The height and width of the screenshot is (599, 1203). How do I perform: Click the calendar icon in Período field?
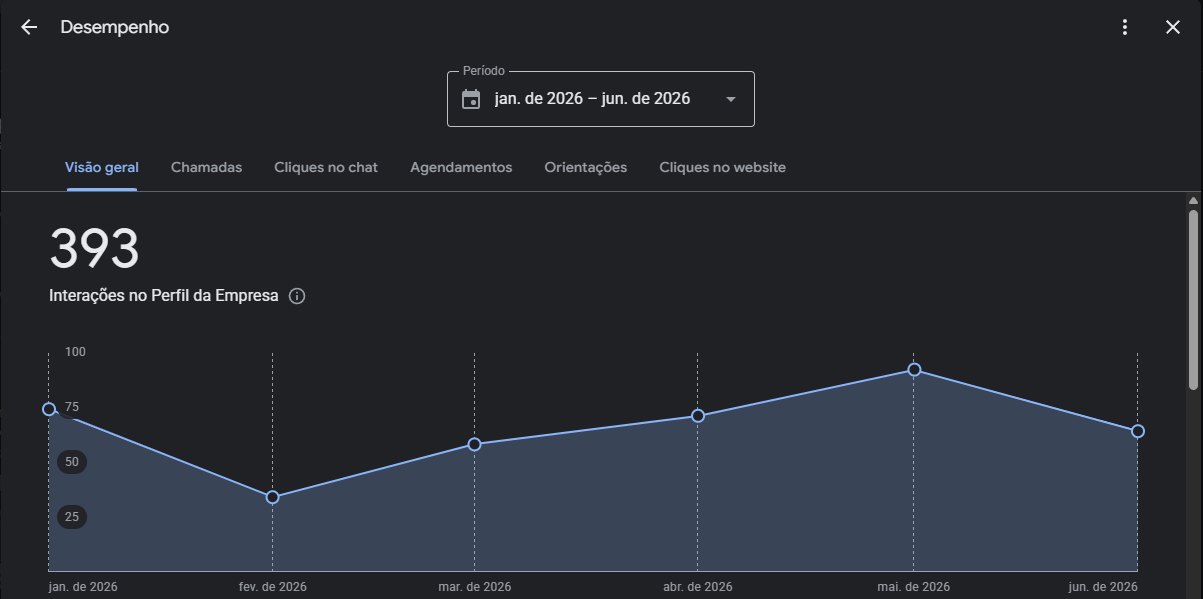tap(471, 99)
